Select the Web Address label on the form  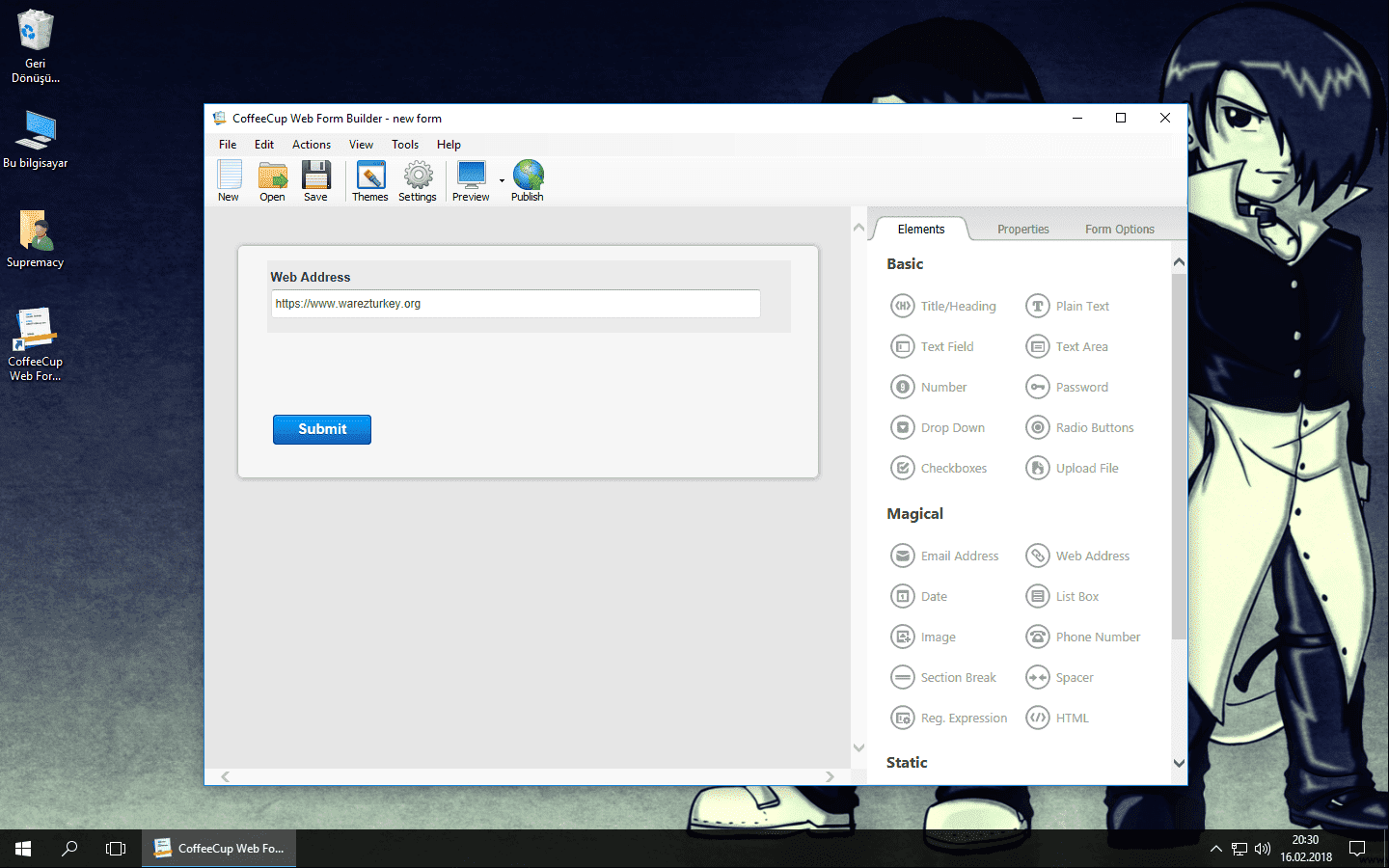311,277
